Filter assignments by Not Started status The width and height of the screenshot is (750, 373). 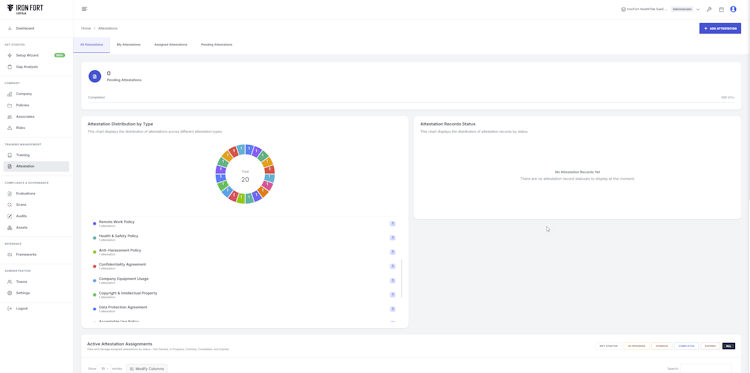pos(608,346)
